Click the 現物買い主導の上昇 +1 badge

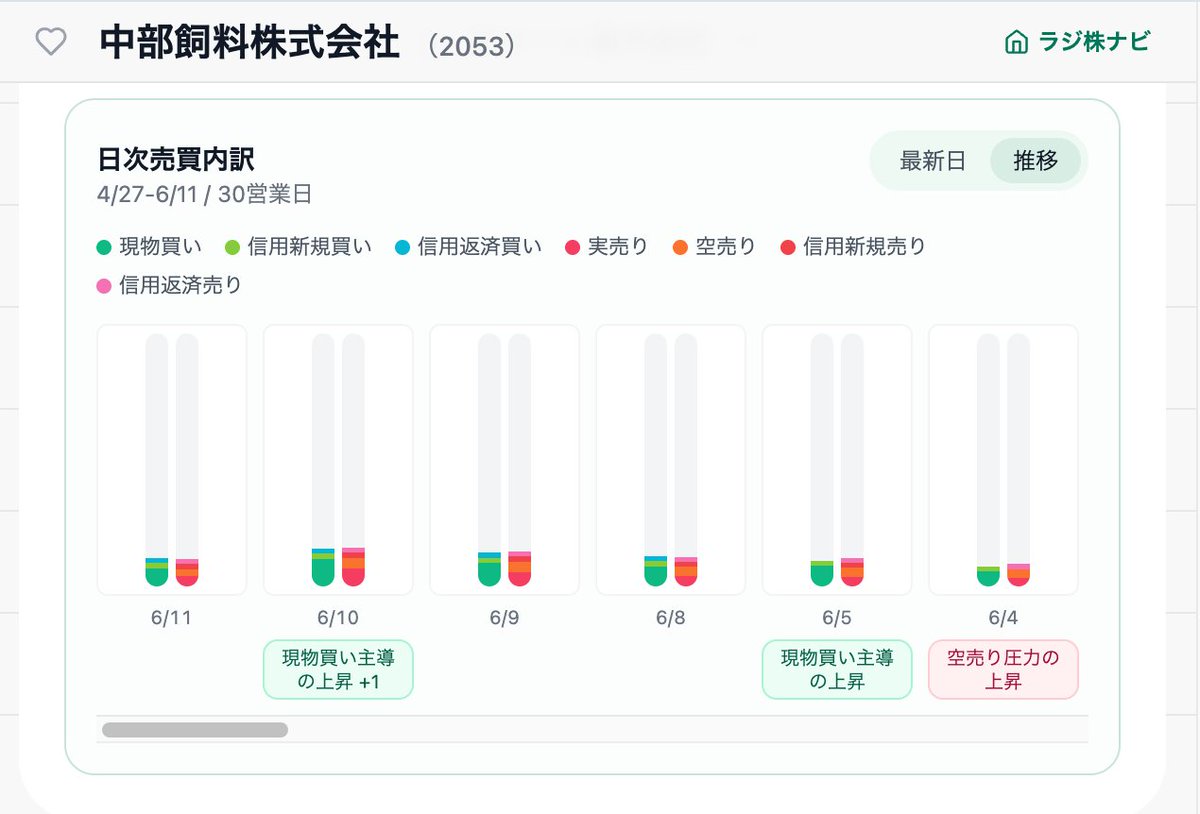pos(338,669)
